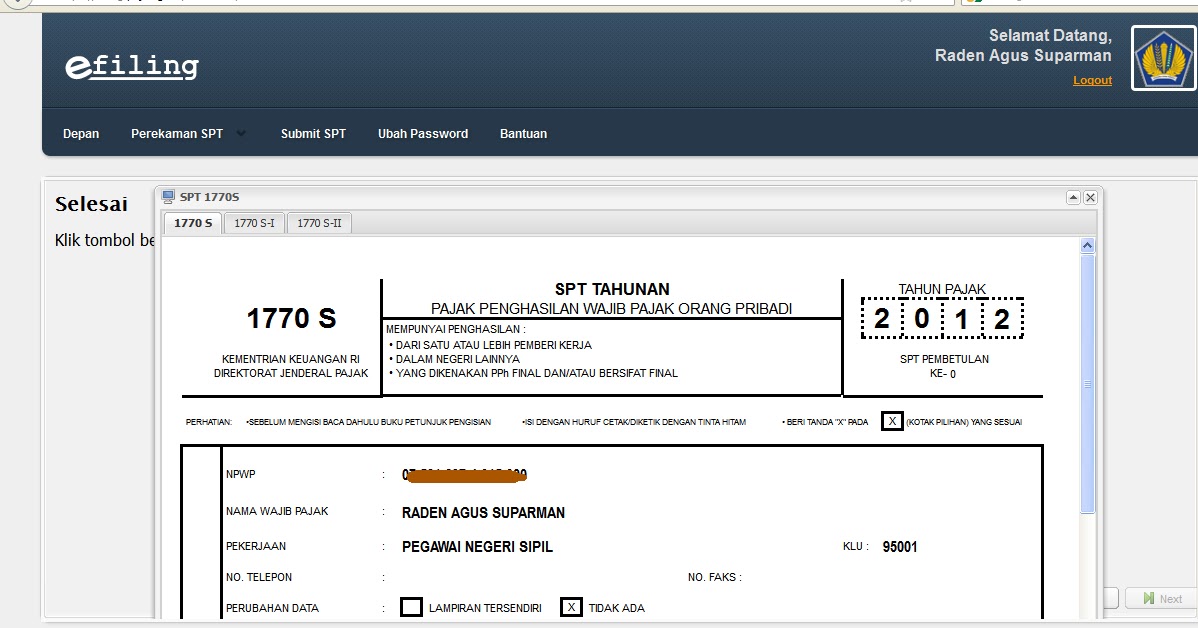Viewport: 1198px width, 628px height.
Task: Click the SPT 1770S window monitor icon
Action: click(168, 197)
